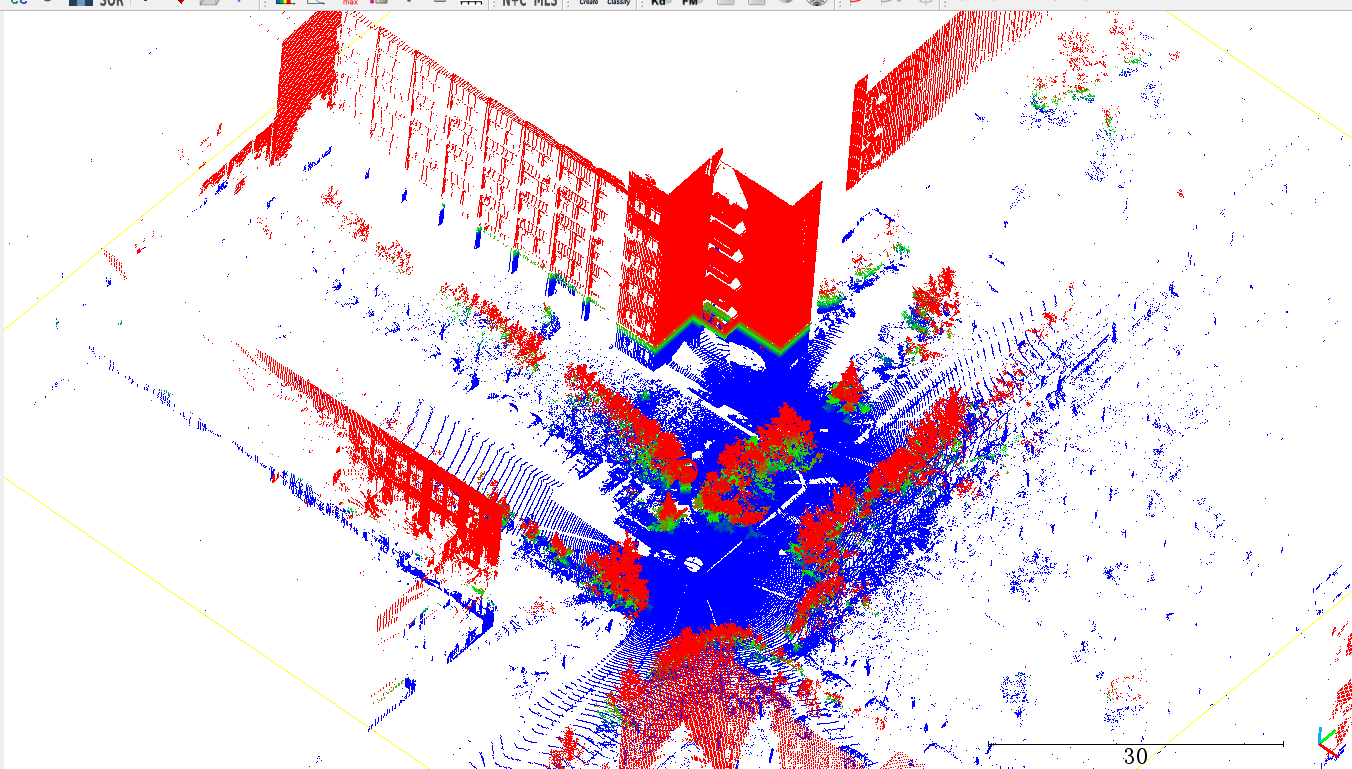The image size is (1352, 769).
Task: Select the Kd facets toolbar icon
Action: coord(659,3)
